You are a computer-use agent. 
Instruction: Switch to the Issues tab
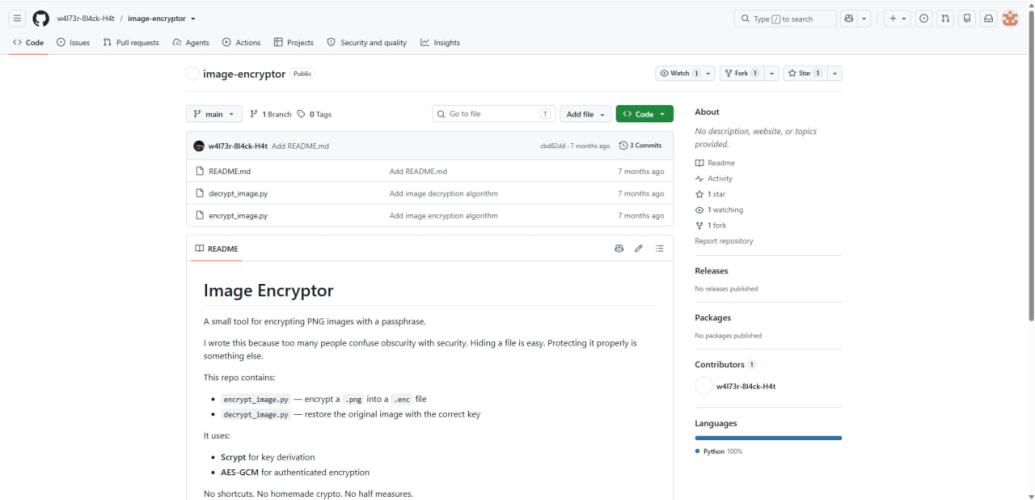(73, 42)
